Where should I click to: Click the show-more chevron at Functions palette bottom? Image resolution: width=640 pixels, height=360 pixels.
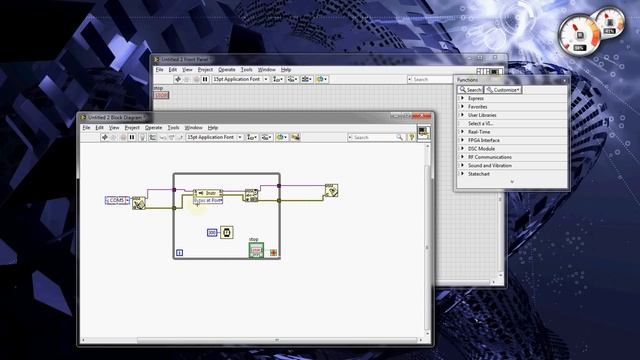(x=512, y=182)
